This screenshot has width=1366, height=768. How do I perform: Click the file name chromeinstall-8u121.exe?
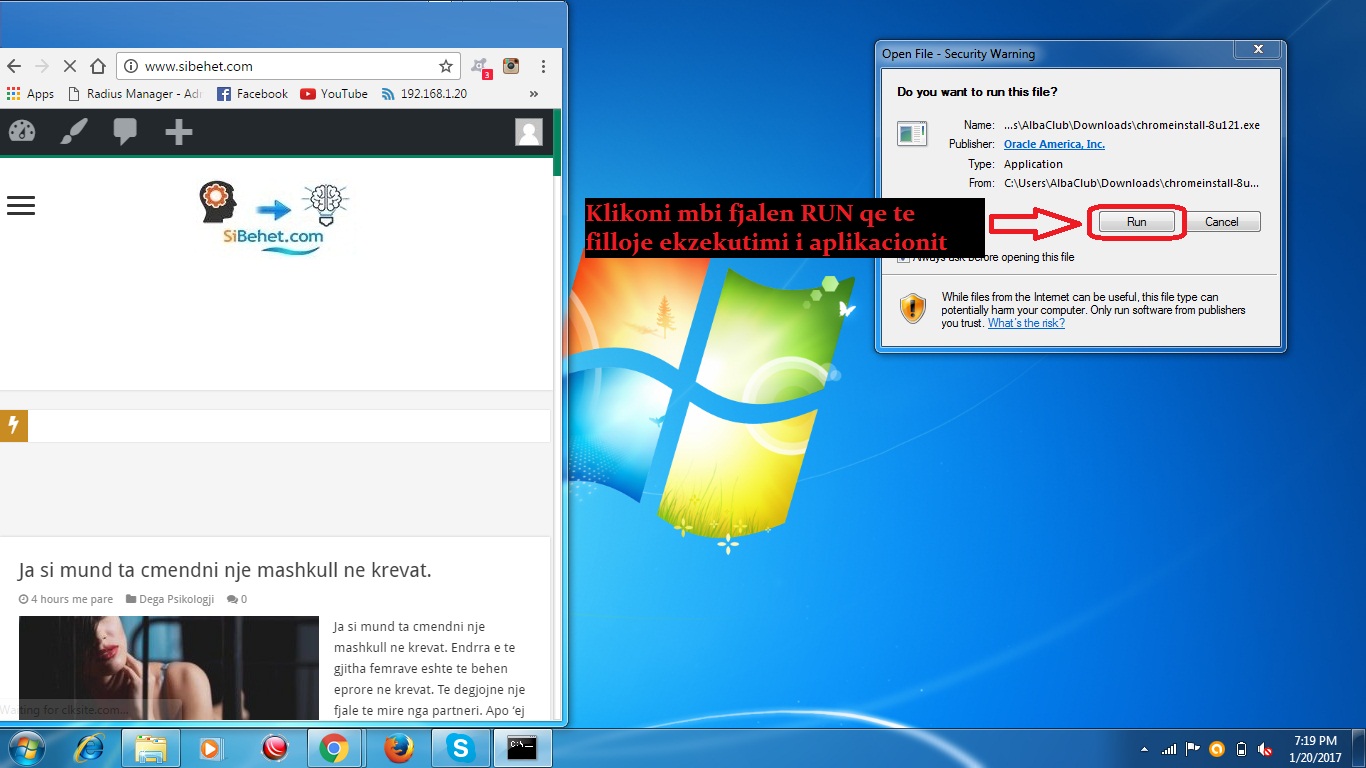pos(1132,125)
